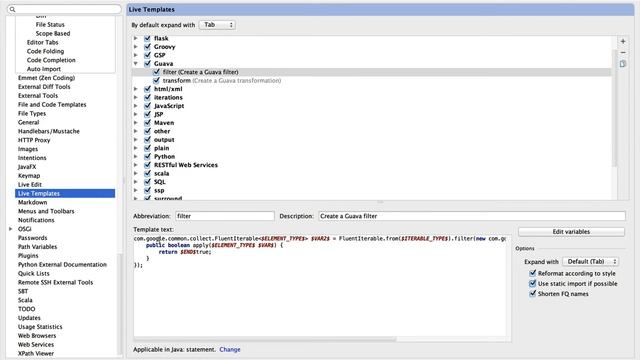
Task: Open the Expand with Default (Tab) dropdown
Action: [590, 262]
